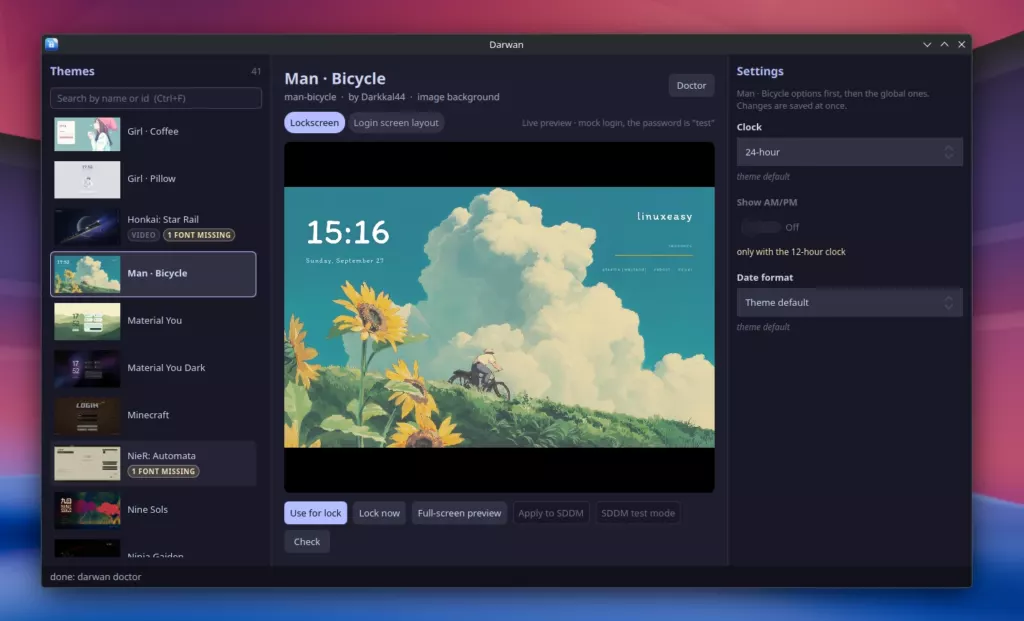1024x621 pixels.
Task: Click 1 FONT MISSING badge under NieR: Automata
Action: pos(163,471)
